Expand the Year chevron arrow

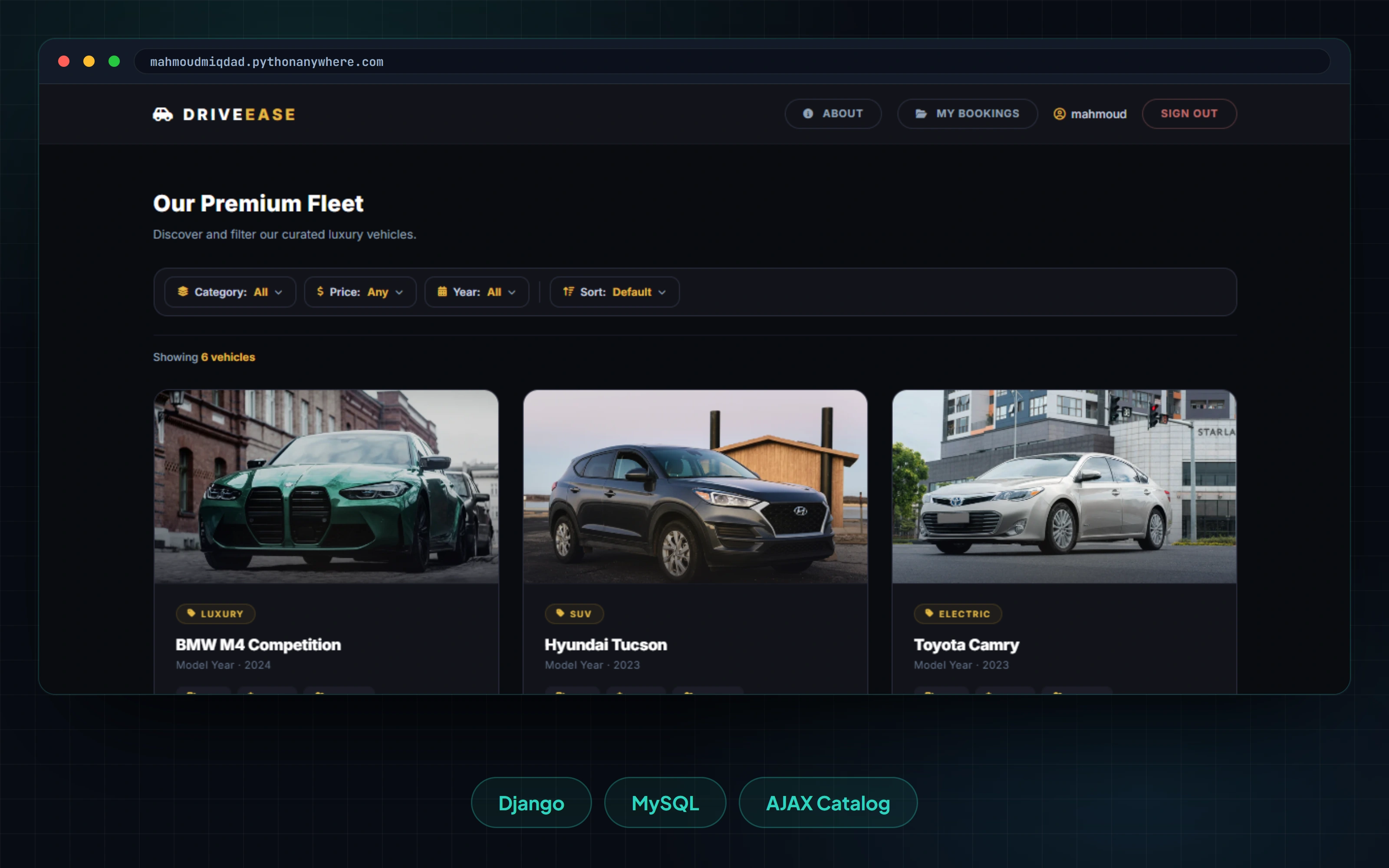click(511, 292)
